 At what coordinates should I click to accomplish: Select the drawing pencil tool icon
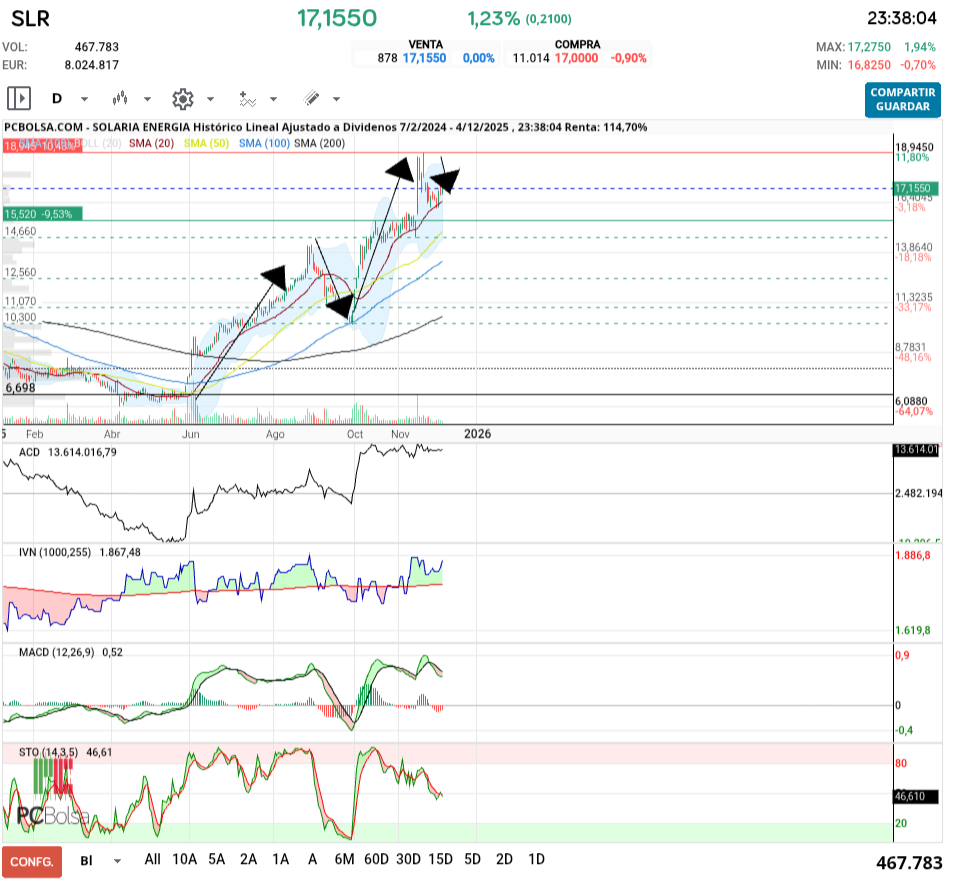coord(311,98)
